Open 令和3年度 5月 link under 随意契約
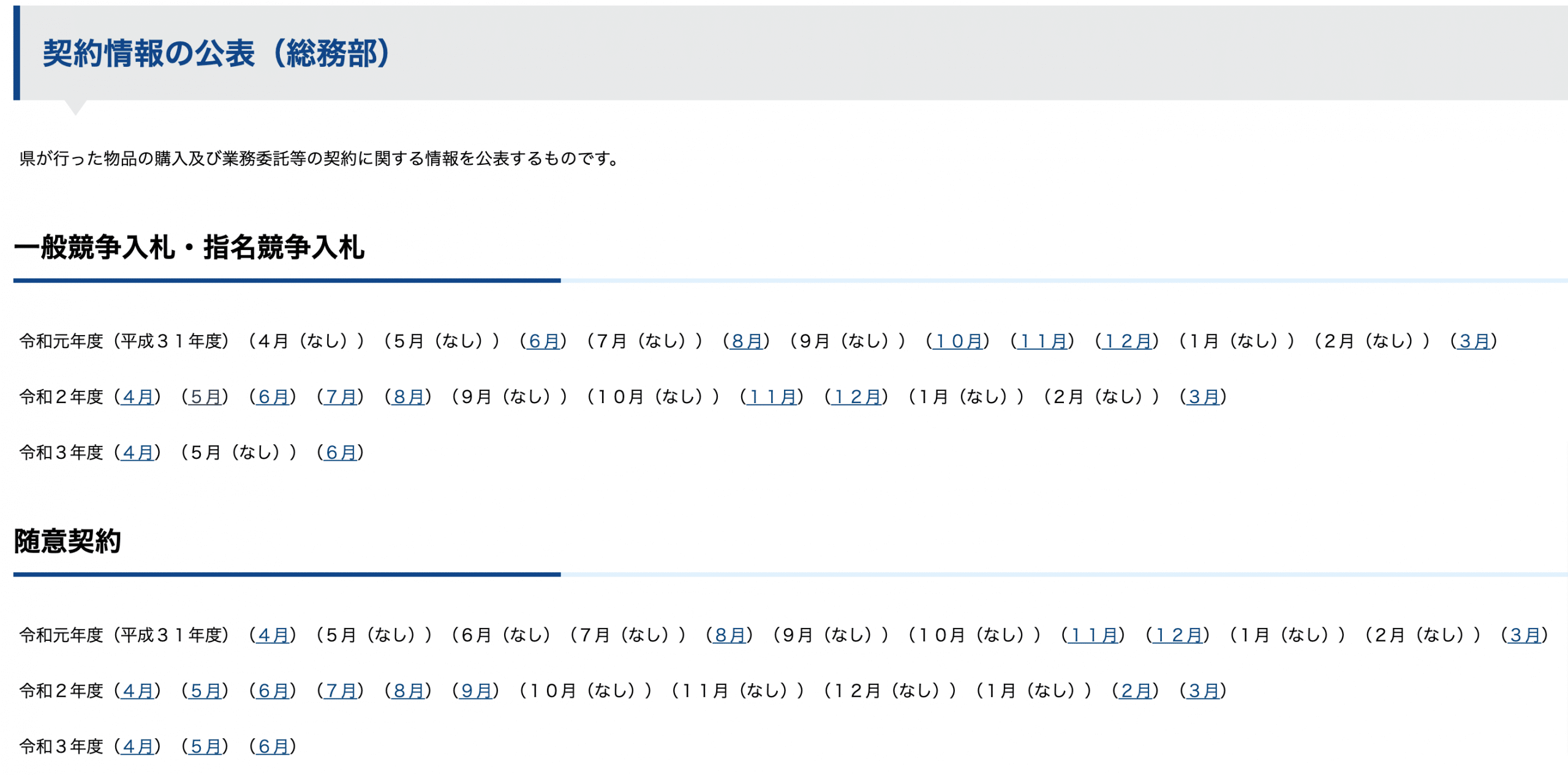This screenshot has width=1568, height=775. [205, 747]
